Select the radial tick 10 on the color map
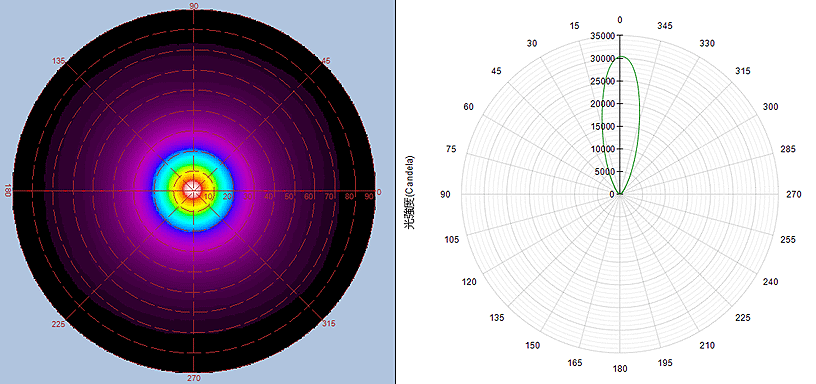This screenshot has height=384, width=816. (208, 197)
